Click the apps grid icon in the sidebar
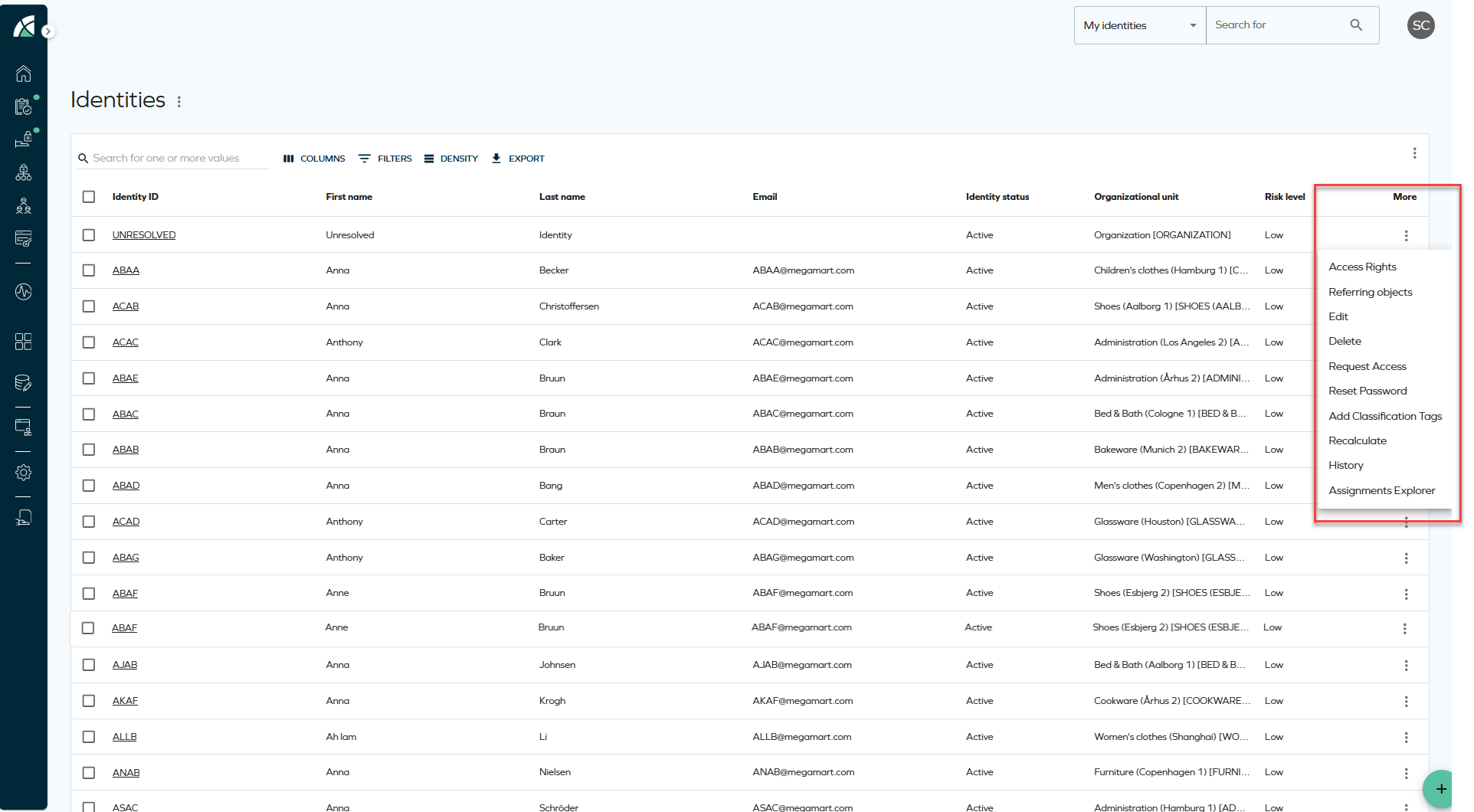The height and width of the screenshot is (812, 1474). (23, 342)
